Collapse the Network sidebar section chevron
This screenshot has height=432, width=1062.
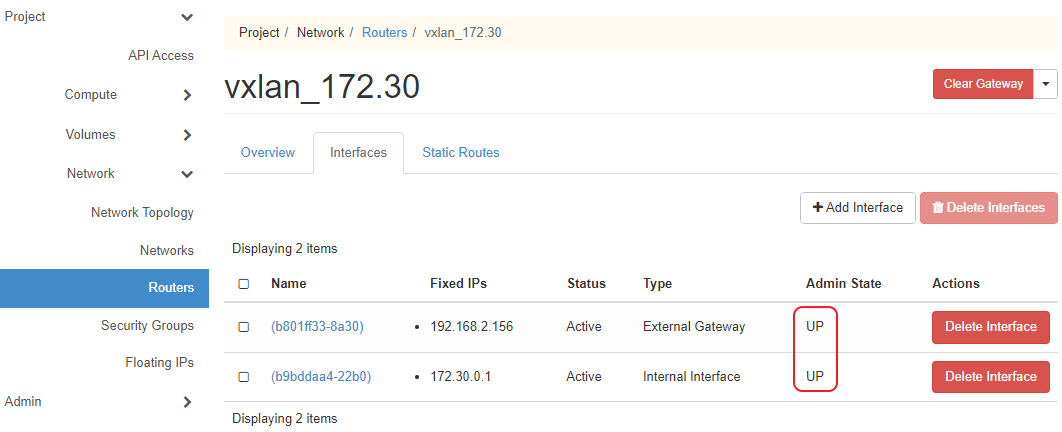click(x=187, y=174)
